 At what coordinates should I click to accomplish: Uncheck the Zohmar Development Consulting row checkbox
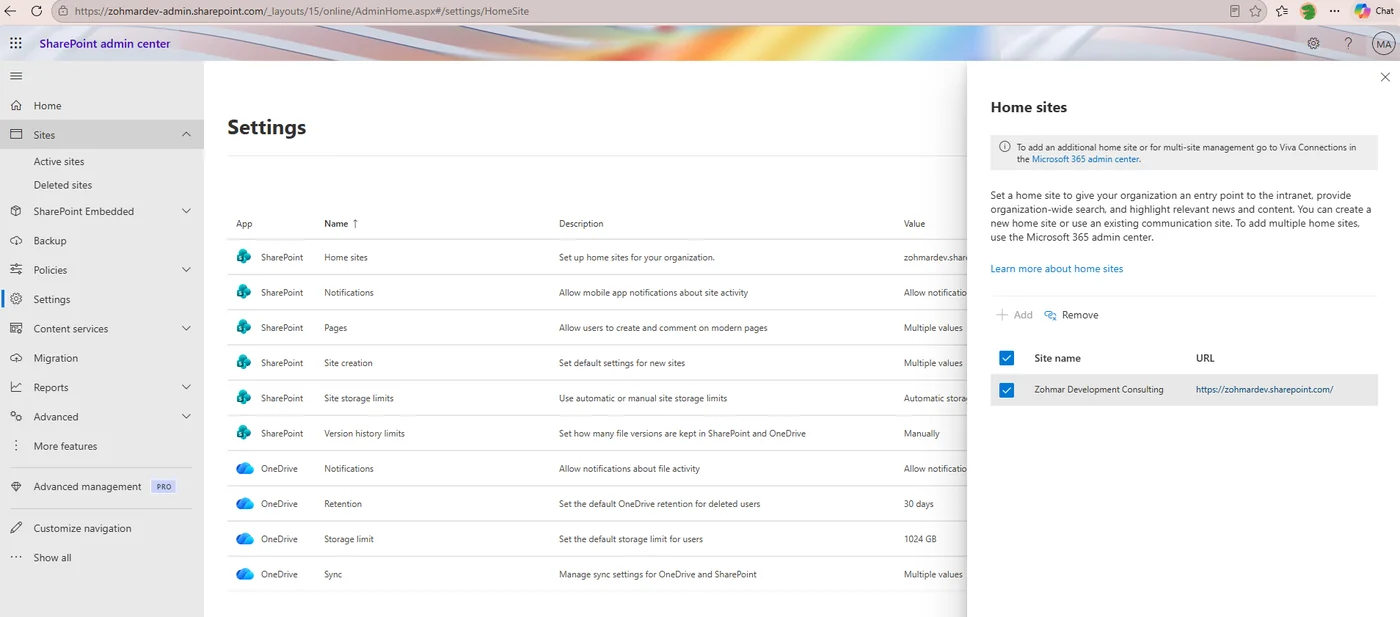pos(1007,390)
